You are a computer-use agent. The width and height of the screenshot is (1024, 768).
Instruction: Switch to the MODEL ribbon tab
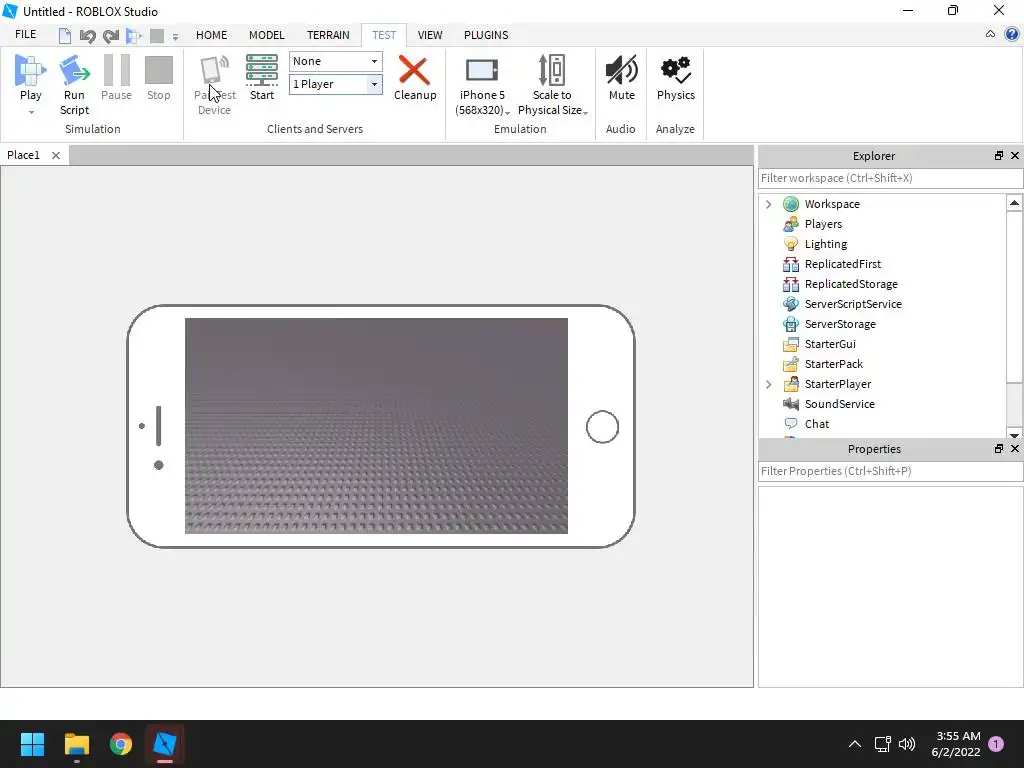(x=266, y=35)
